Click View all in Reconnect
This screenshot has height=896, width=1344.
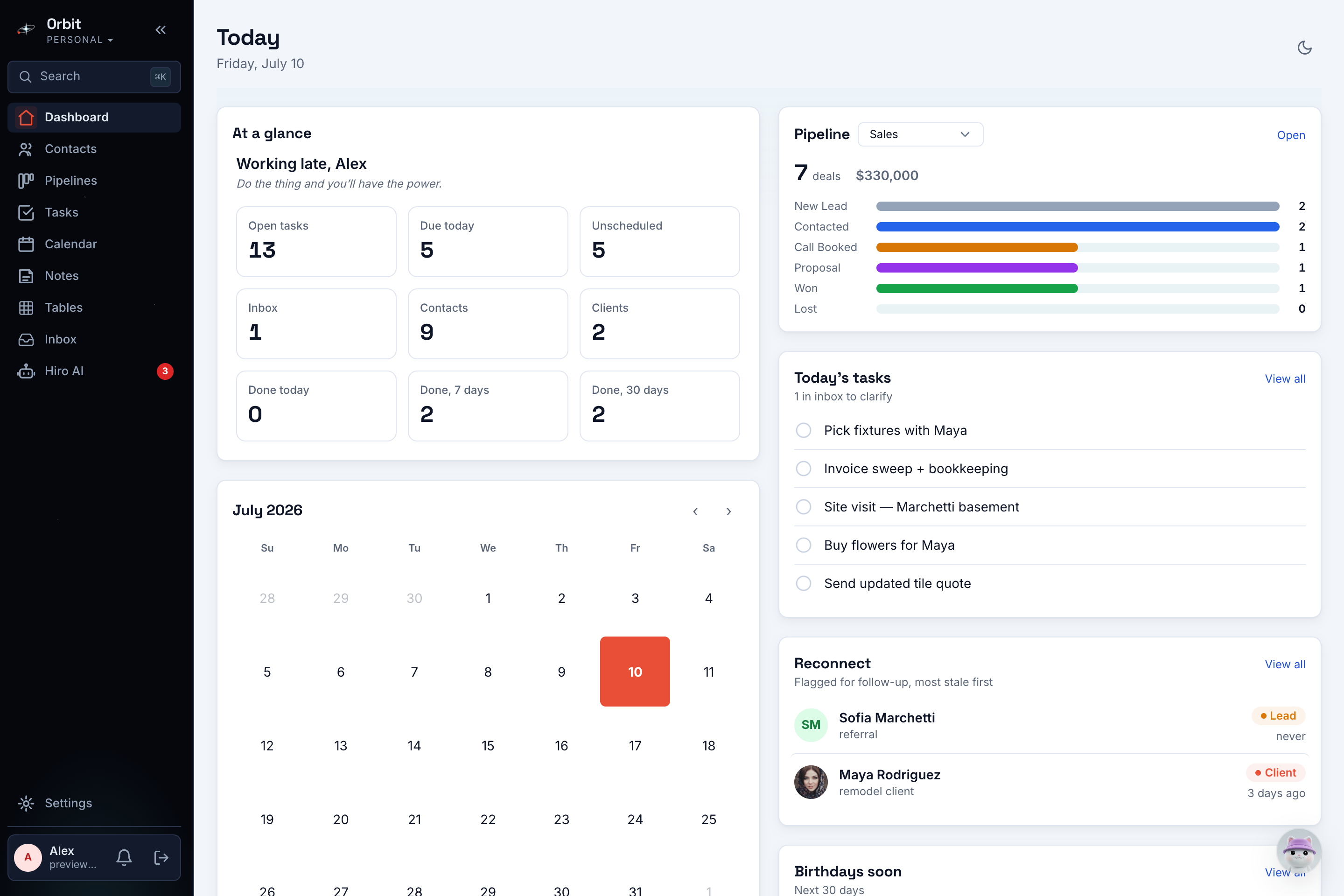pos(1285,664)
